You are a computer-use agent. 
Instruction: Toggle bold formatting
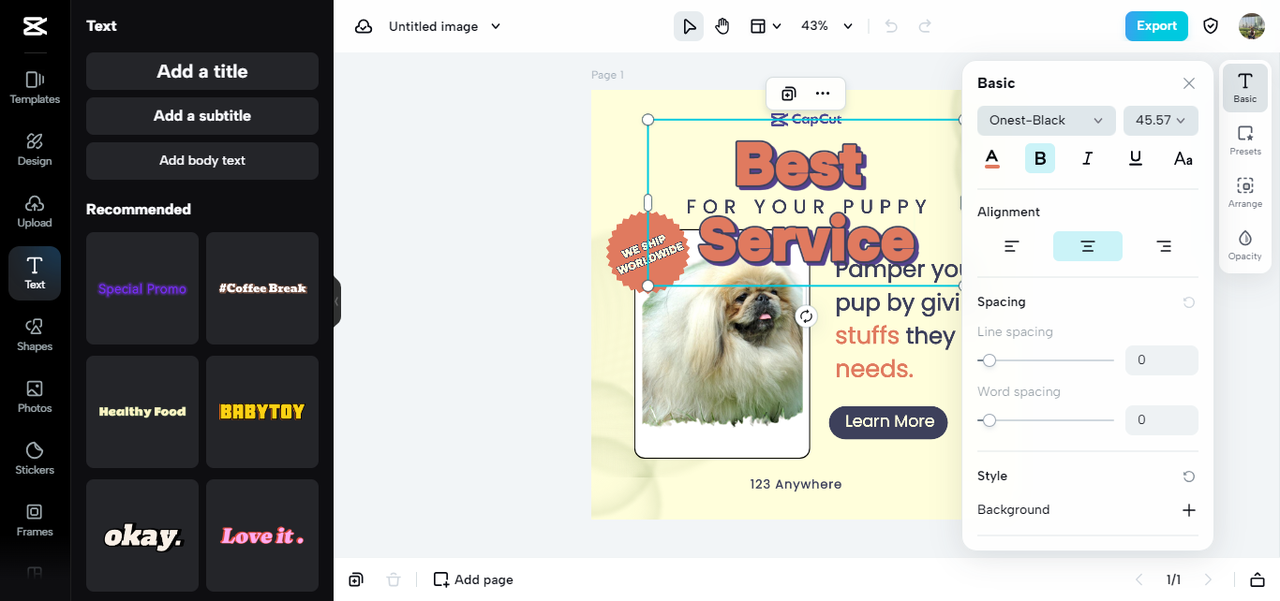(1040, 158)
